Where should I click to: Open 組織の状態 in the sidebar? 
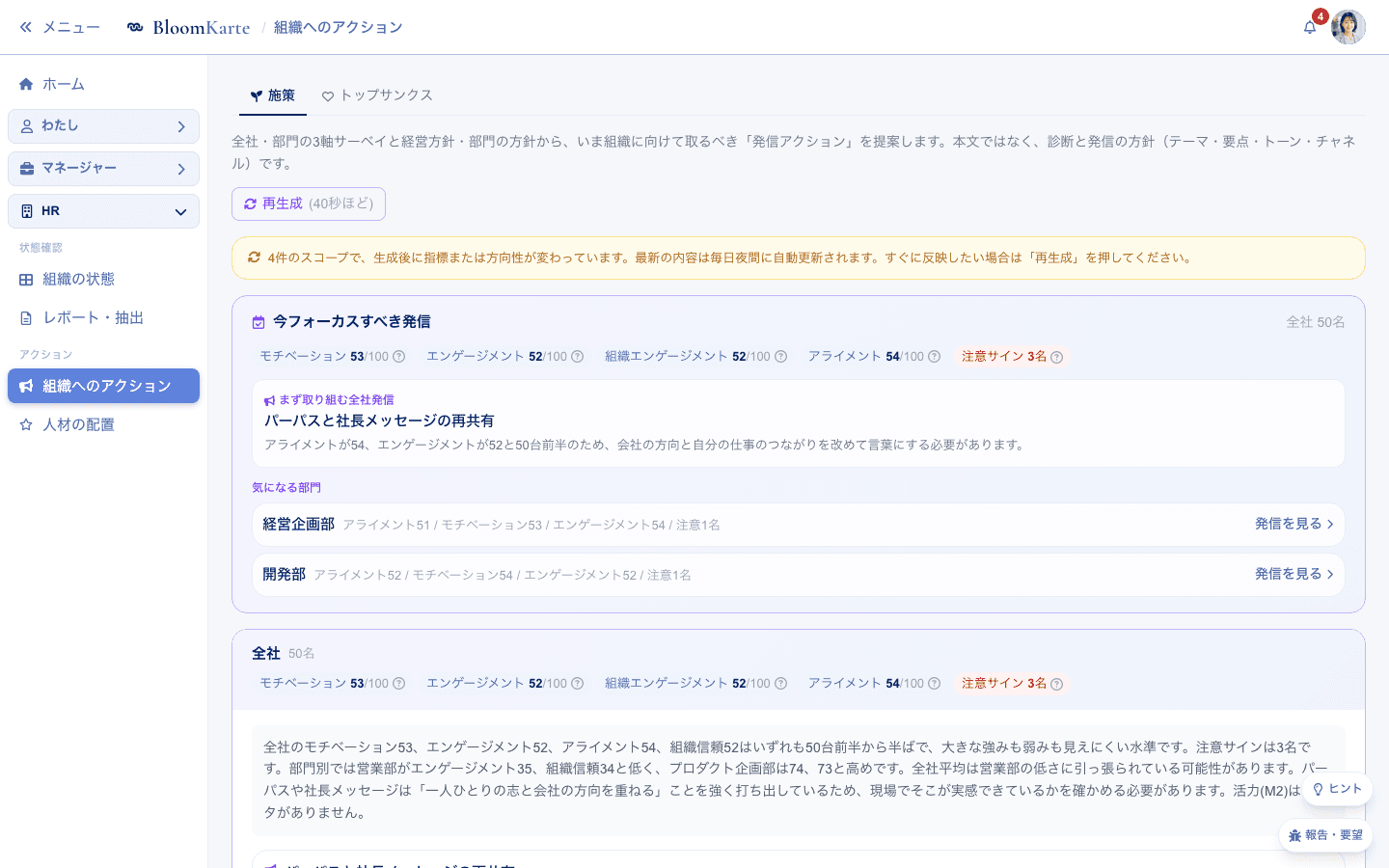(x=103, y=279)
